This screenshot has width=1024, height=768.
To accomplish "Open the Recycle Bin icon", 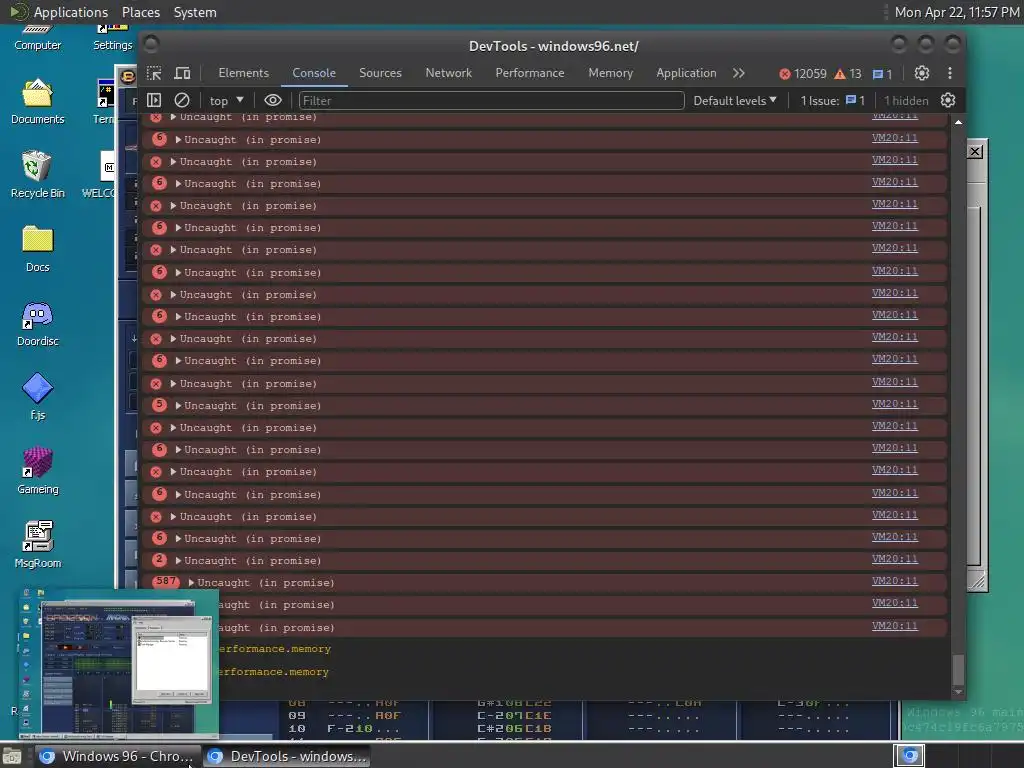I will click(x=37, y=175).
